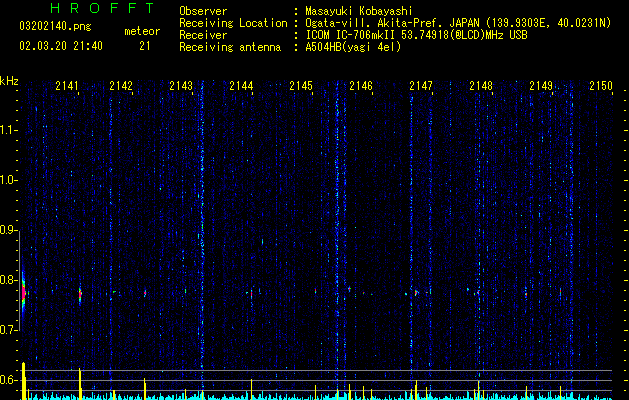Click the 'Receiver' field label

click(203, 35)
